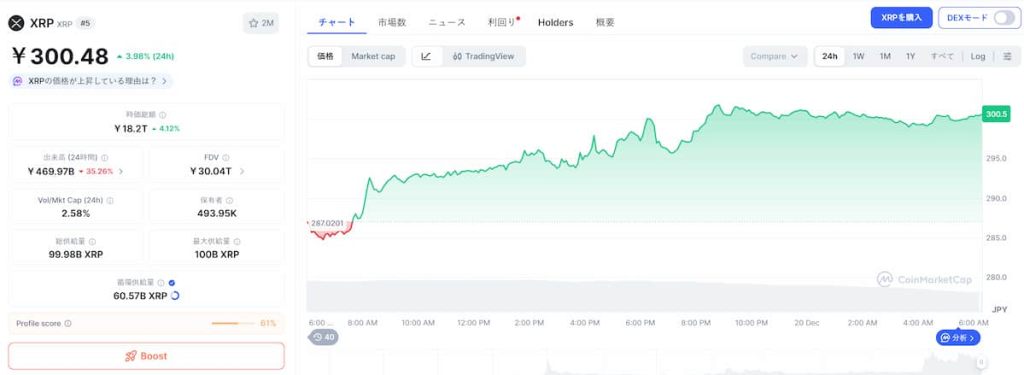Click info icon next to Profile score
The width and height of the screenshot is (1024, 375).
[x=68, y=323]
